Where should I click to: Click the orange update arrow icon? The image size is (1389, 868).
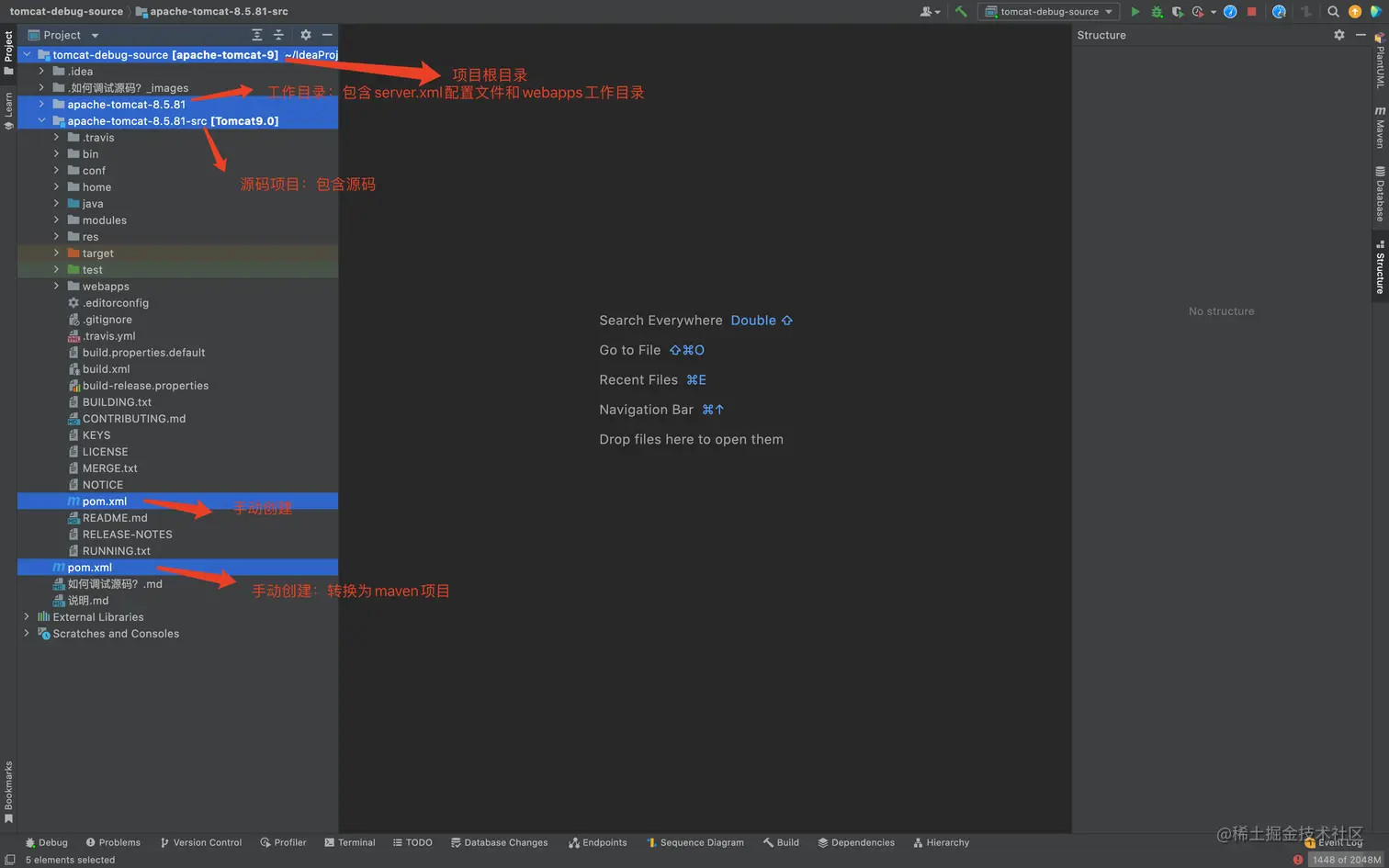pos(1354,12)
